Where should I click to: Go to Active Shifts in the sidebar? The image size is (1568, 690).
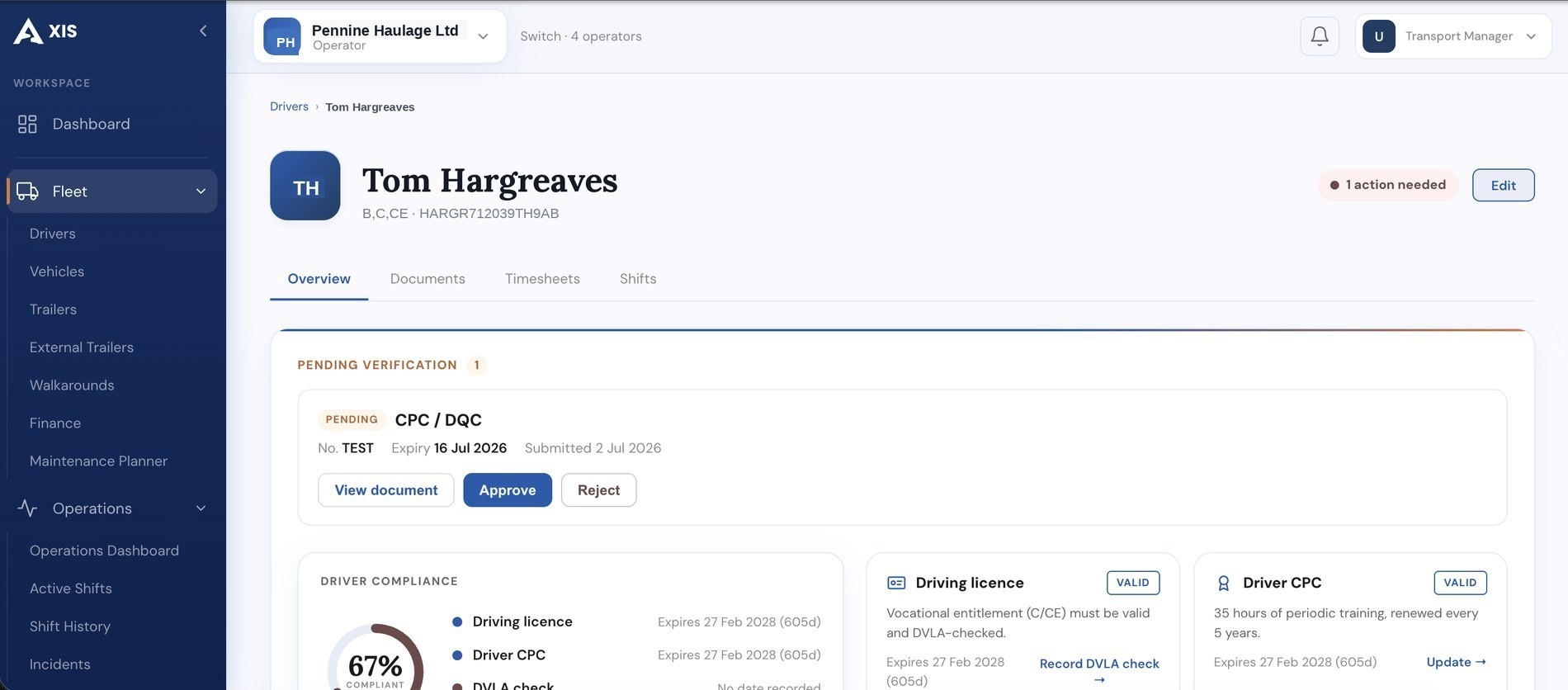(71, 588)
